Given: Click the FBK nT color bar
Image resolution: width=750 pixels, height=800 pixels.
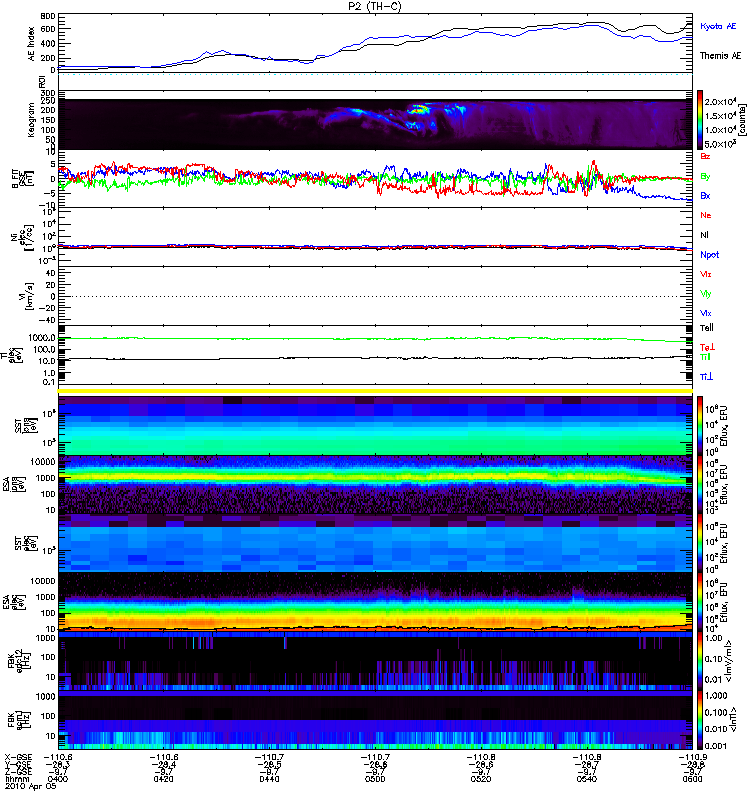Looking at the screenshot, I should tap(700, 719).
